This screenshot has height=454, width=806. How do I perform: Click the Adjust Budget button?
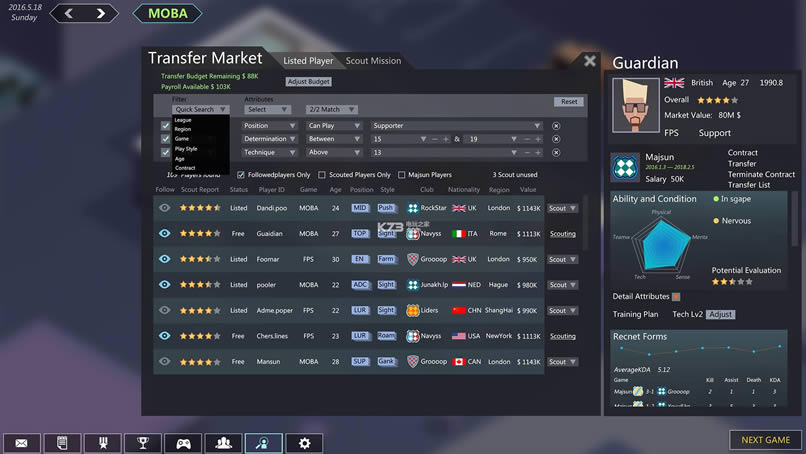pyautogui.click(x=308, y=81)
